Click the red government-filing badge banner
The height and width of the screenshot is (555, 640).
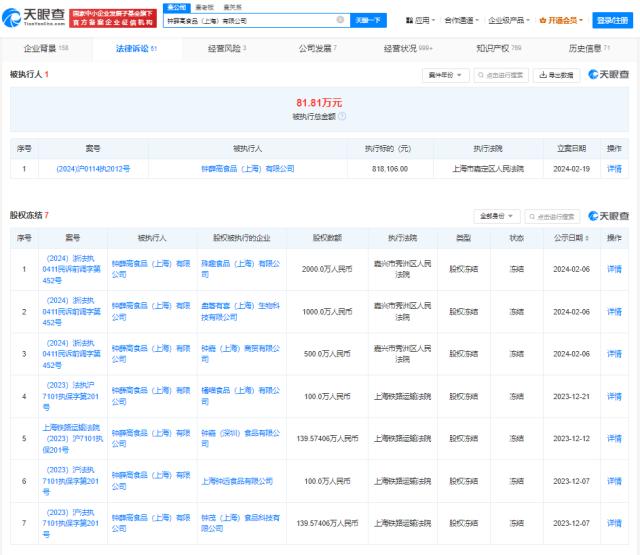[113, 18]
